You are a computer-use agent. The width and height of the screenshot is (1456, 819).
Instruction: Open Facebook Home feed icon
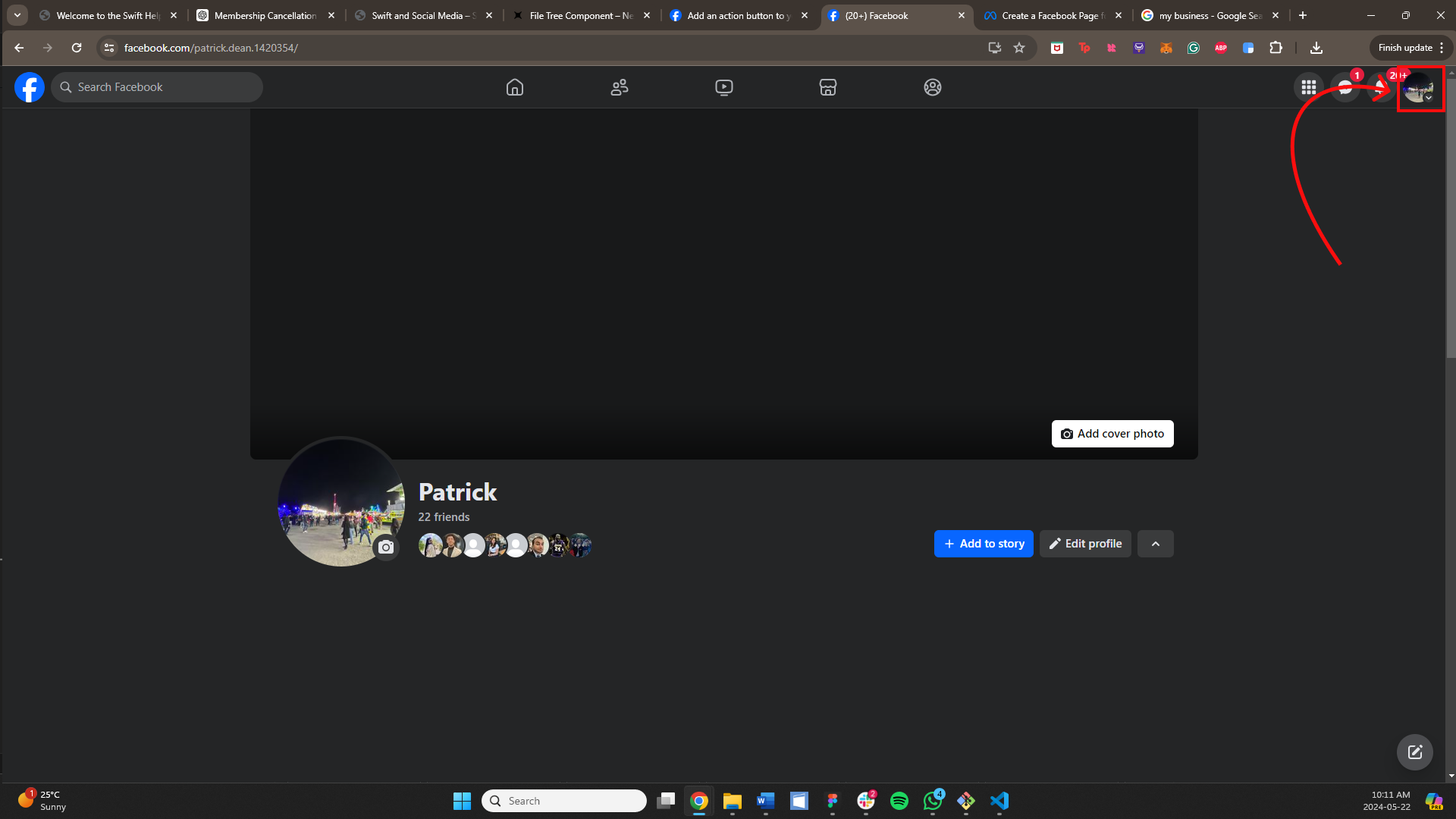(x=515, y=87)
